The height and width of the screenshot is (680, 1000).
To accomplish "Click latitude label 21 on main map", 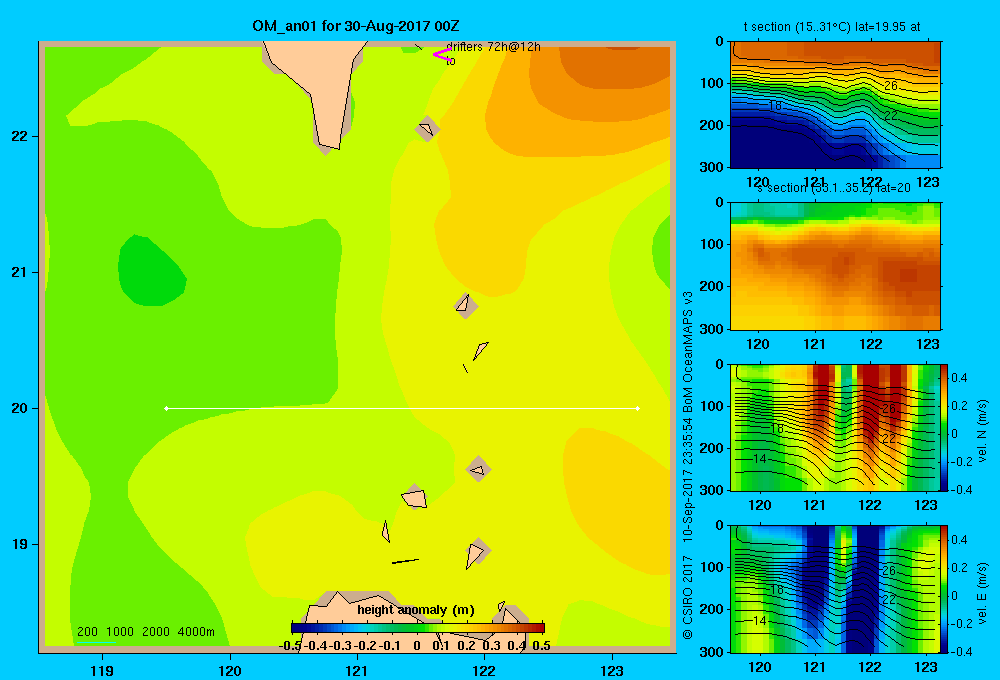I will pos(20,272).
